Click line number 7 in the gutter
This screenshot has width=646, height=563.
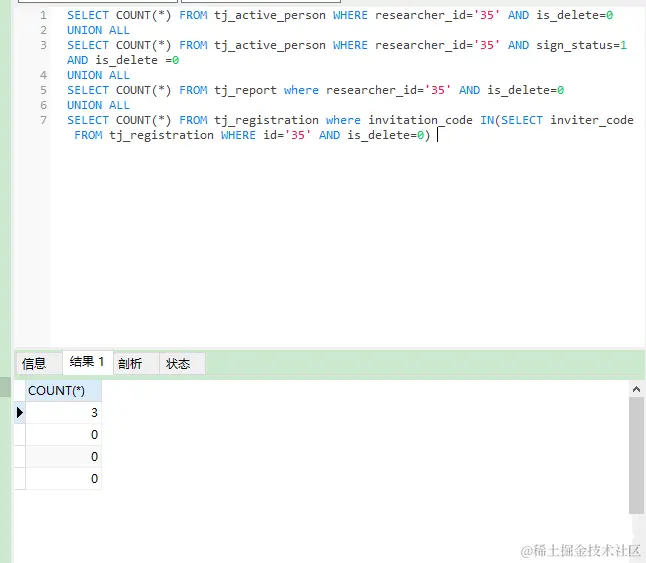tap(43, 120)
